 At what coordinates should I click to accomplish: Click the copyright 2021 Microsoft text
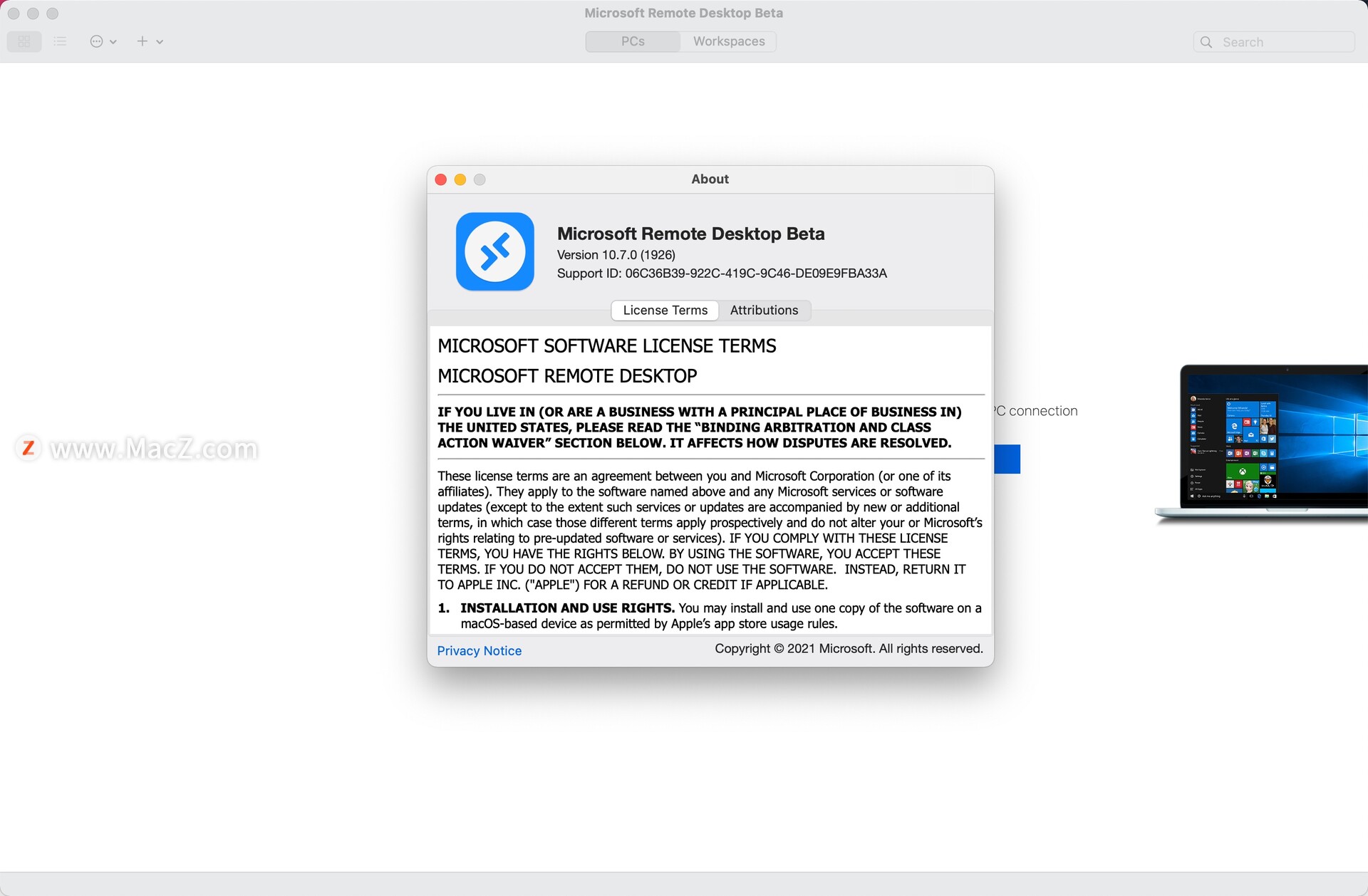[849, 649]
